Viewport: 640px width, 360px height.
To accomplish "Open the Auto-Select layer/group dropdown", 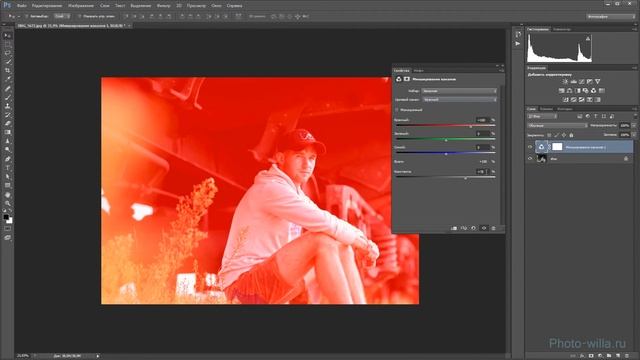I will (62, 16).
